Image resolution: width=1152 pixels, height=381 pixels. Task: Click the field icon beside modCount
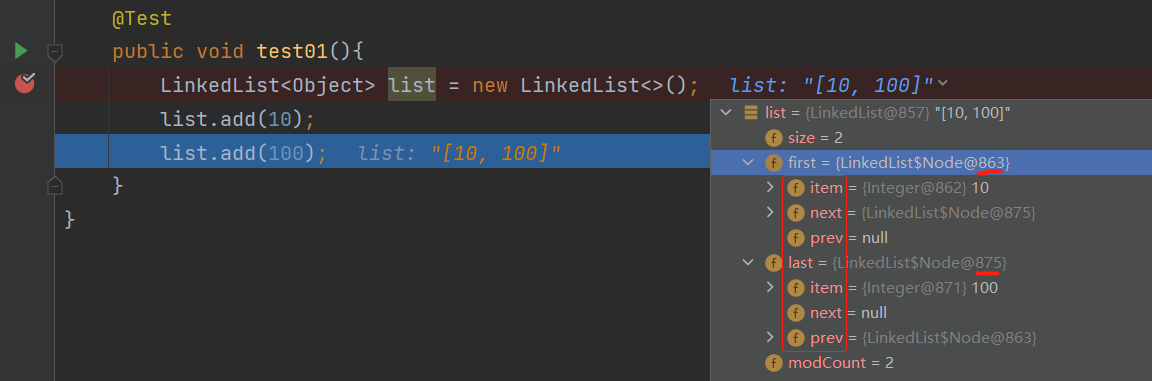coord(774,363)
